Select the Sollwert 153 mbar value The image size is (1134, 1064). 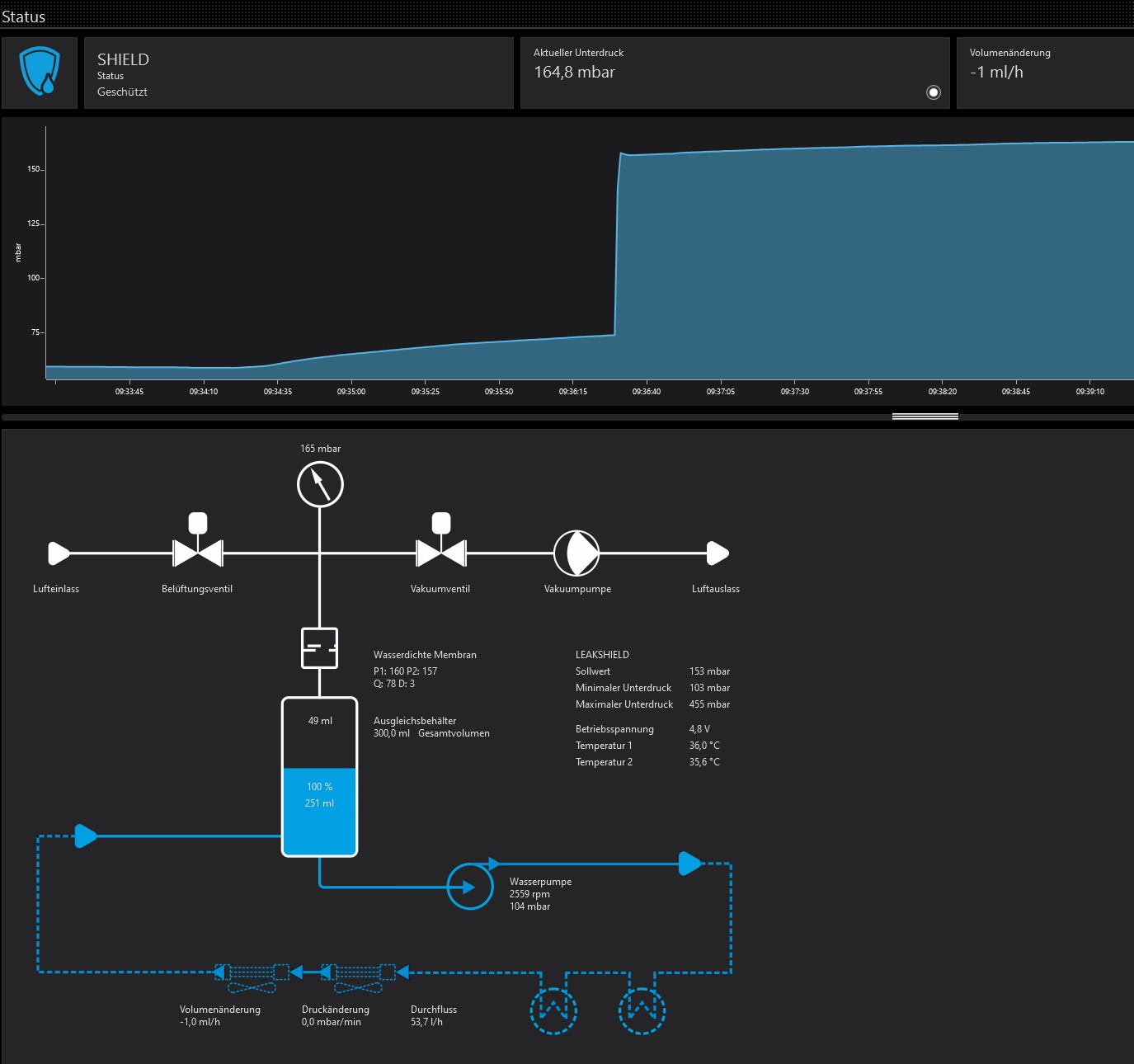click(x=709, y=671)
